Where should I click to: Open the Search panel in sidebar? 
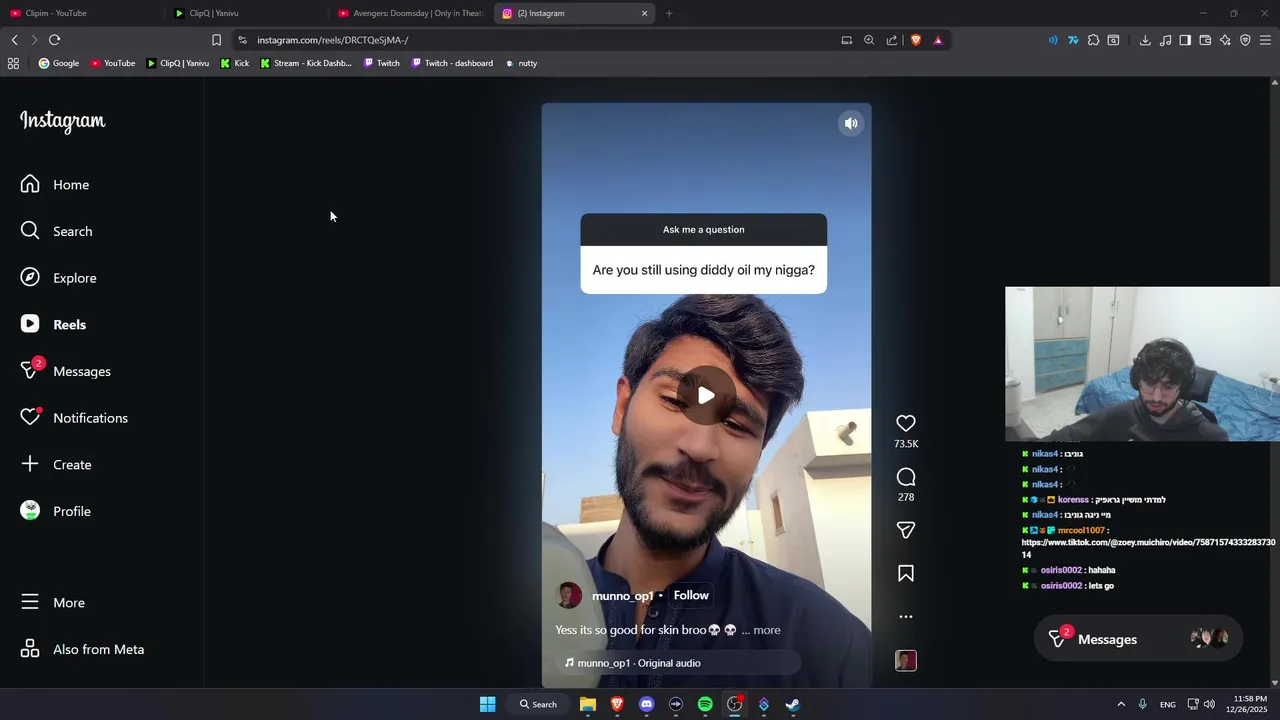[56, 231]
